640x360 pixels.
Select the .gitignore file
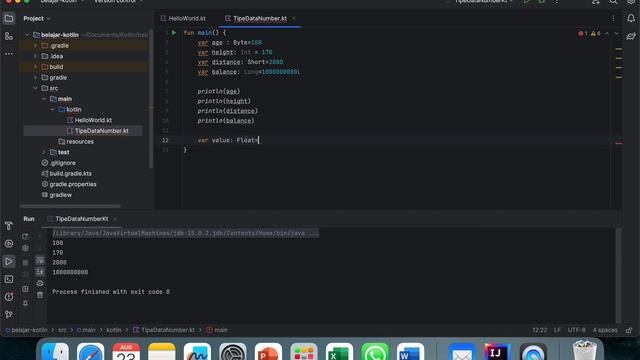62,163
